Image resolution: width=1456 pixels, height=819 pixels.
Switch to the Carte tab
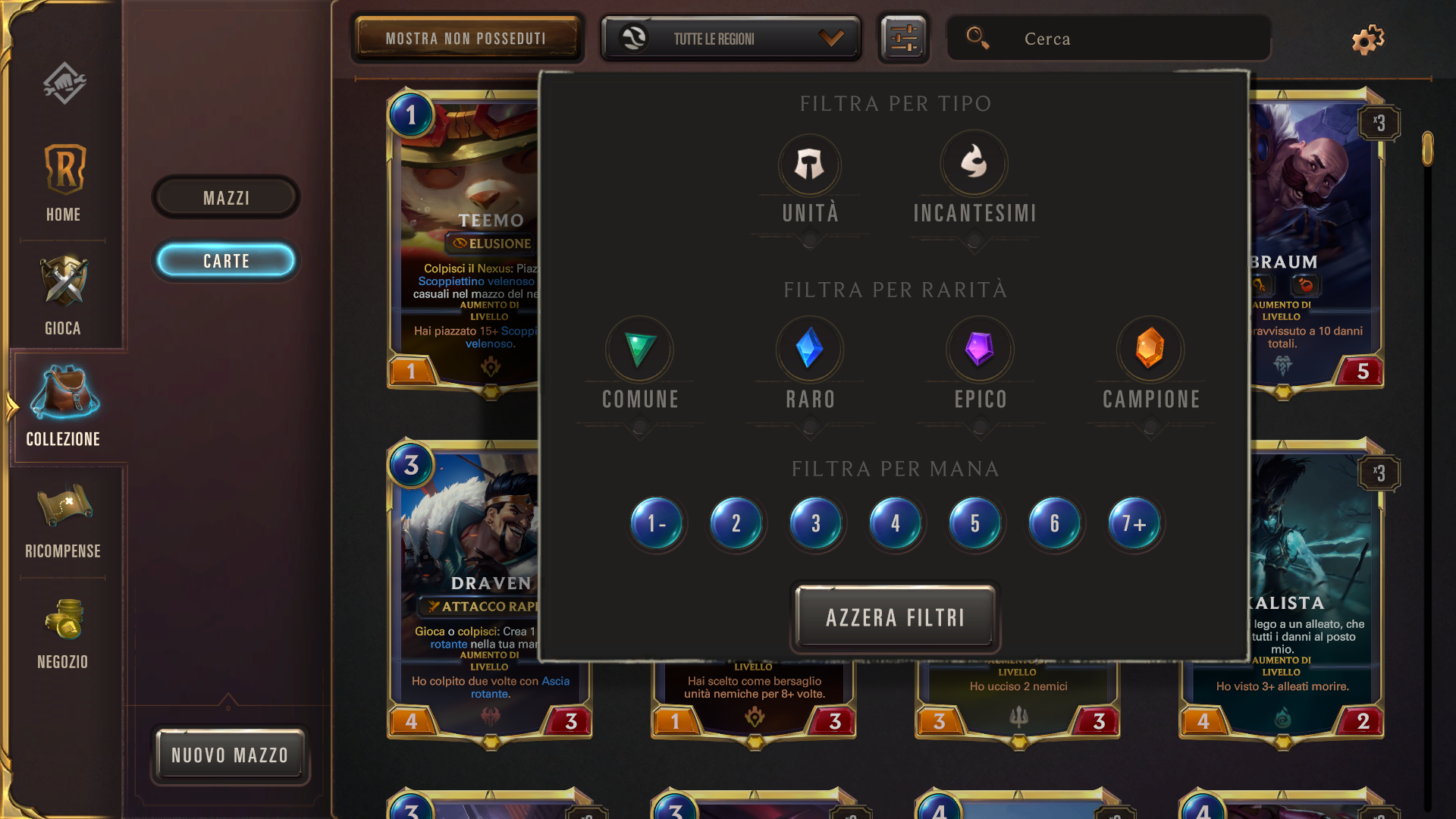pos(226,261)
